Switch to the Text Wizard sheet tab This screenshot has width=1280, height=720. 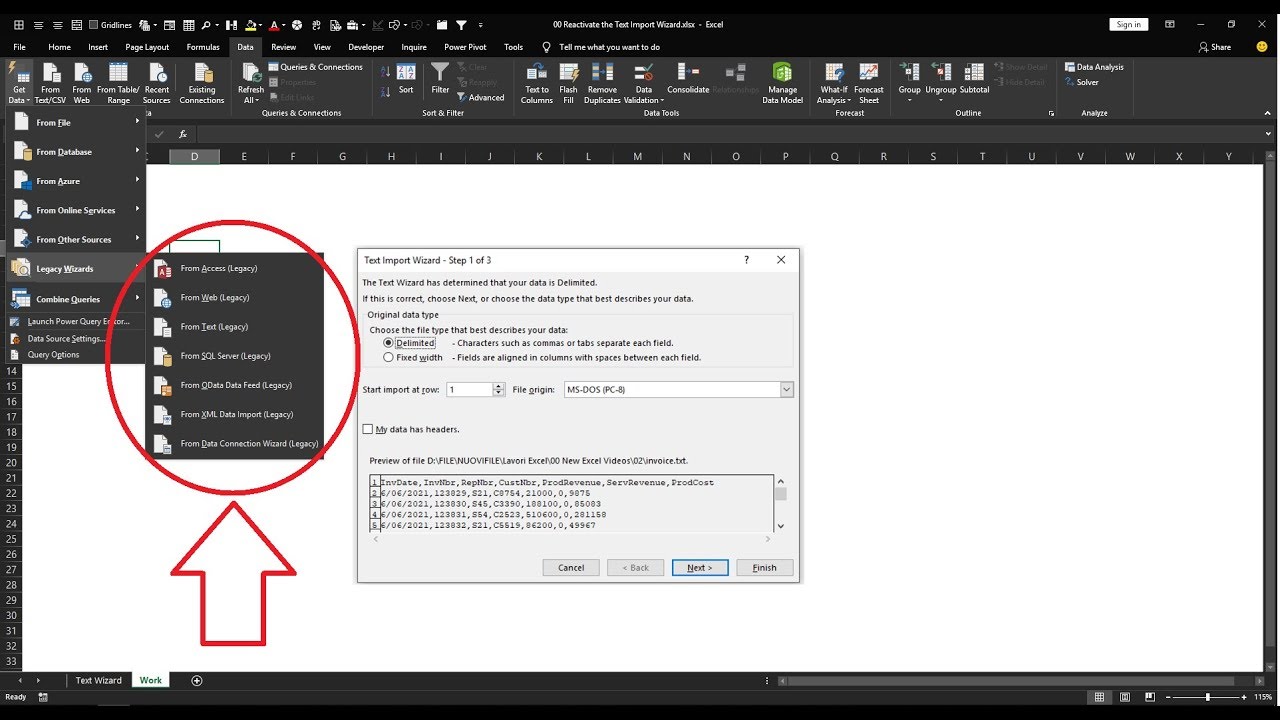pos(98,681)
